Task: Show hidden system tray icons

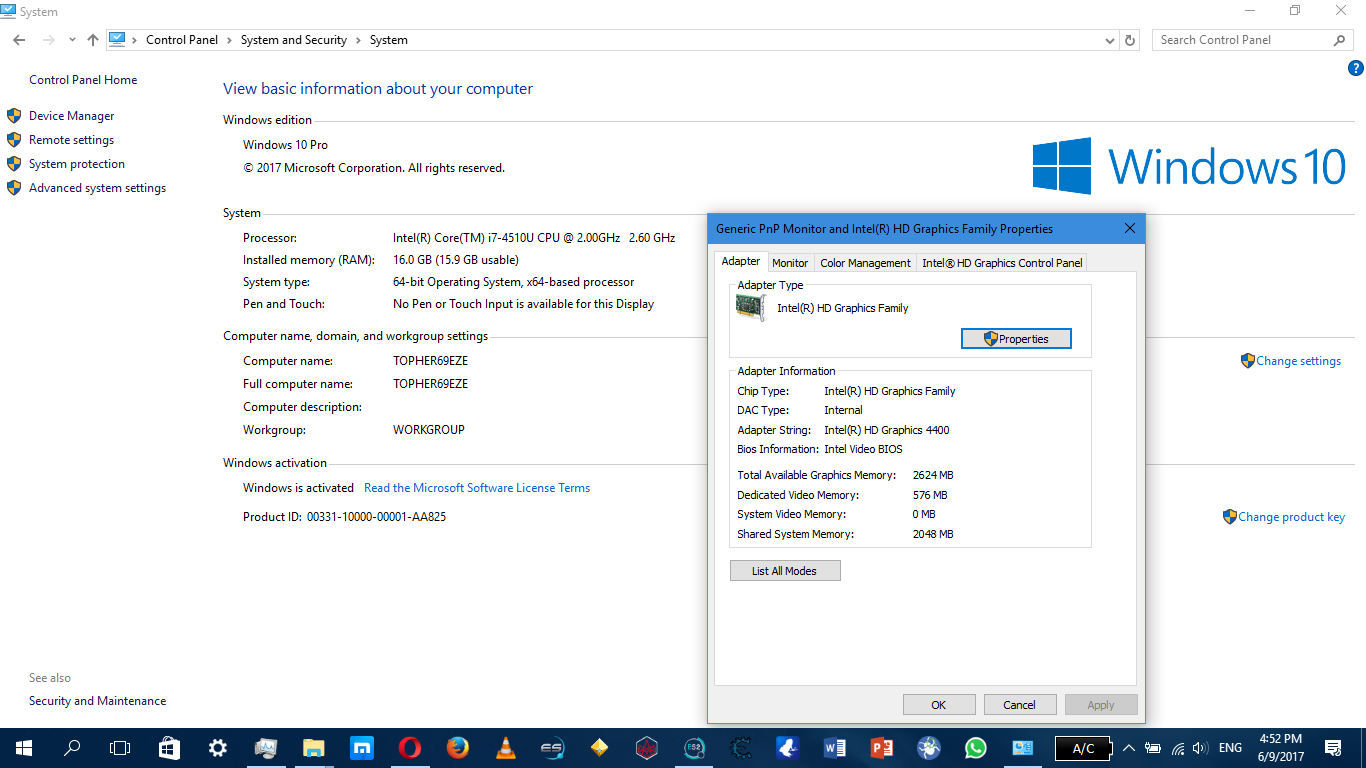Action: 1129,748
